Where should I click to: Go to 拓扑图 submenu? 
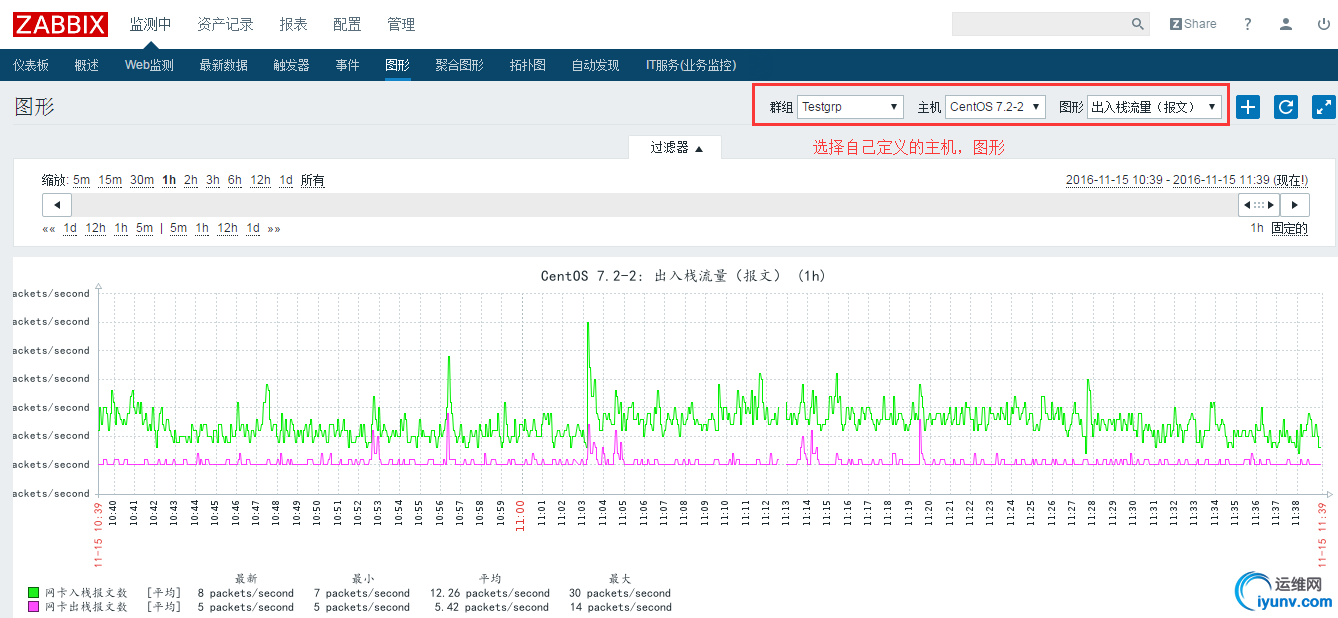tap(527, 65)
